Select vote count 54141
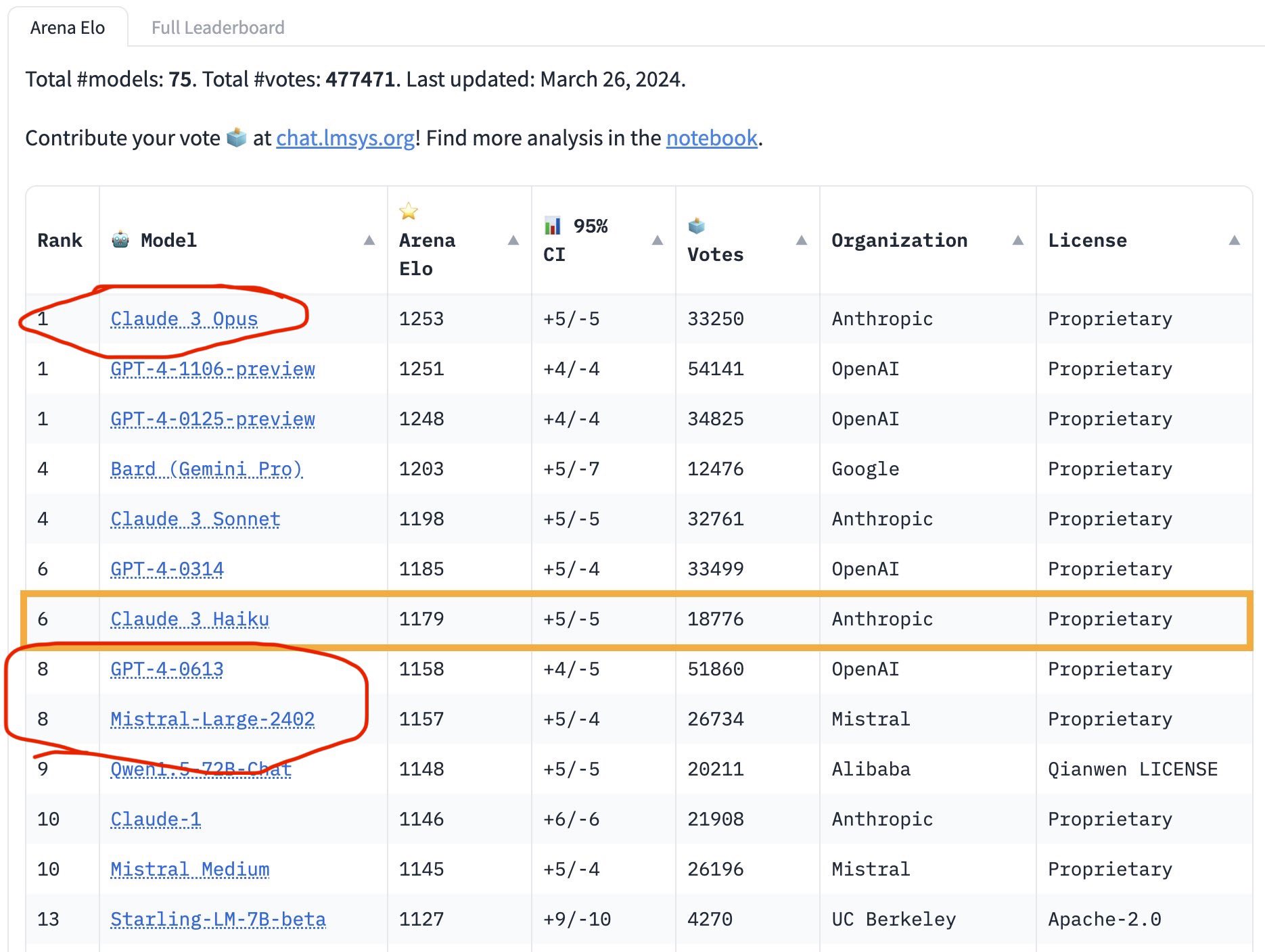This screenshot has width=1265, height=952. tap(716, 369)
